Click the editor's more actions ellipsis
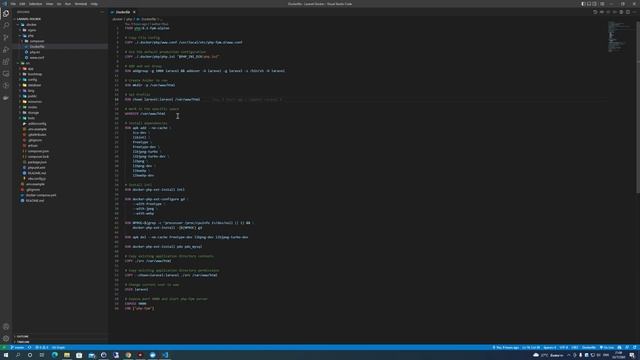The width and height of the screenshot is (640, 360). [x=634, y=12]
